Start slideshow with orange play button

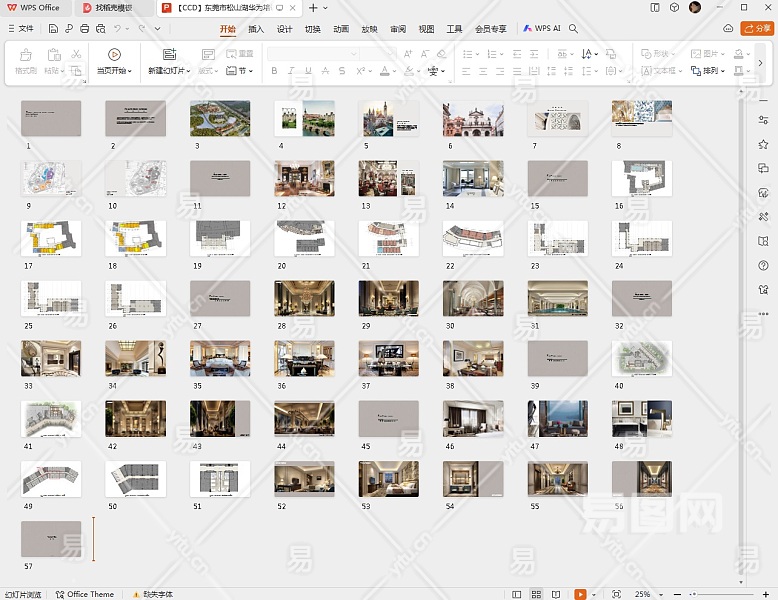point(580,594)
